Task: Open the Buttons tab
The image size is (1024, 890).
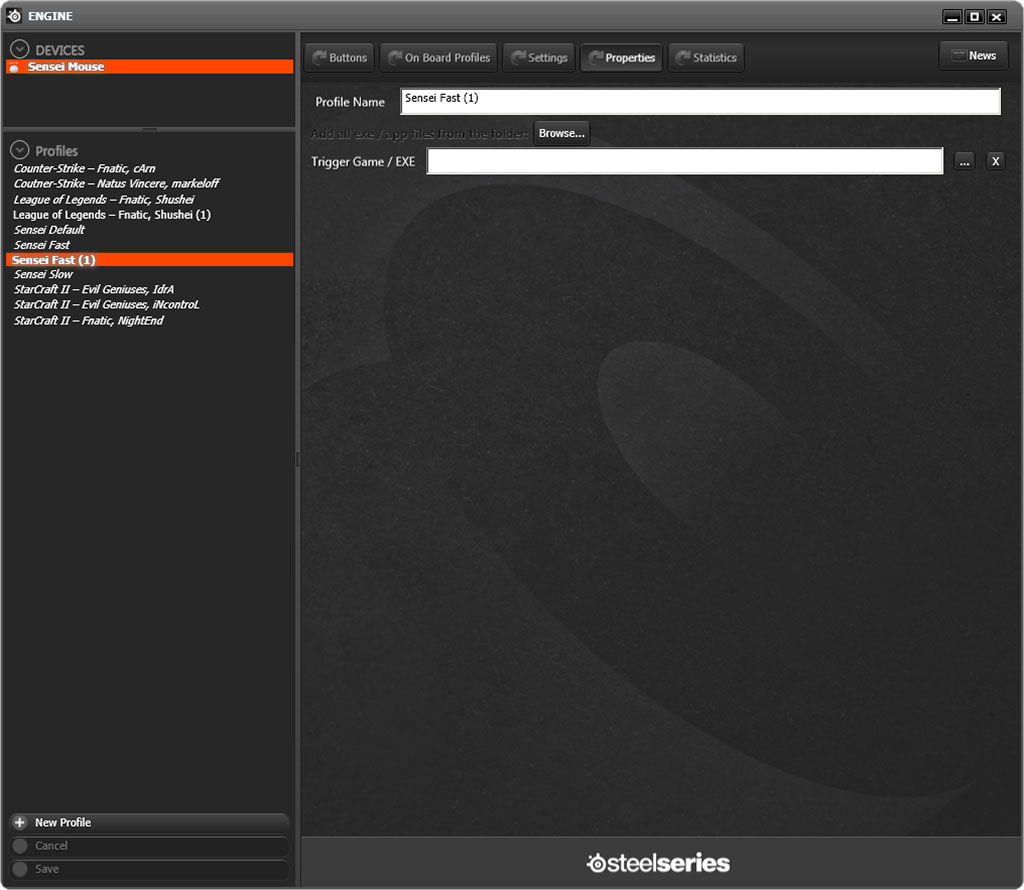Action: 340,57
